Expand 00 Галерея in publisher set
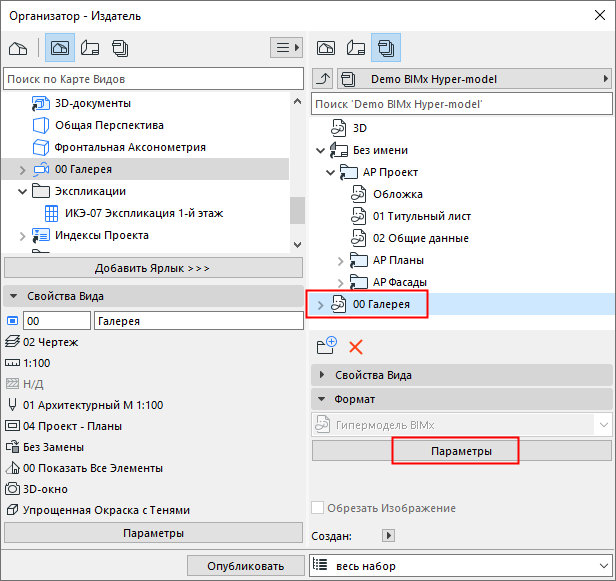This screenshot has width=616, height=581. point(321,305)
